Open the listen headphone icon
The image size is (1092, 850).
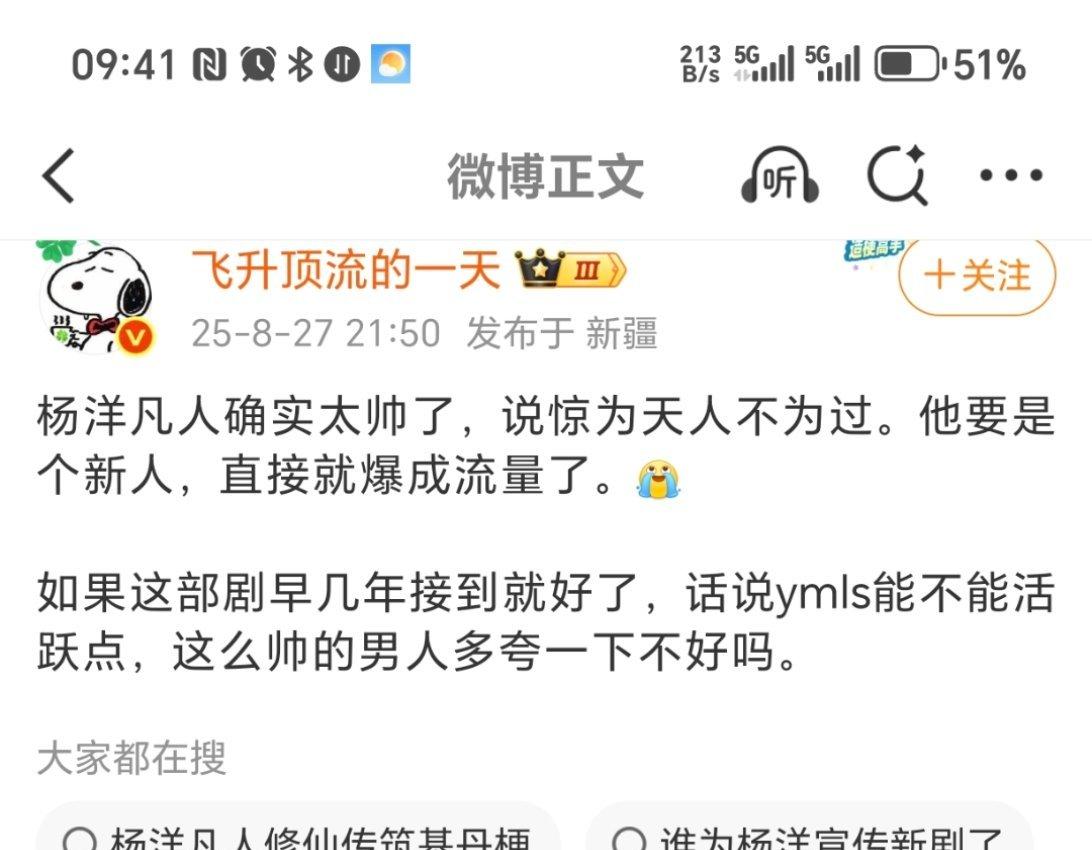[779, 175]
